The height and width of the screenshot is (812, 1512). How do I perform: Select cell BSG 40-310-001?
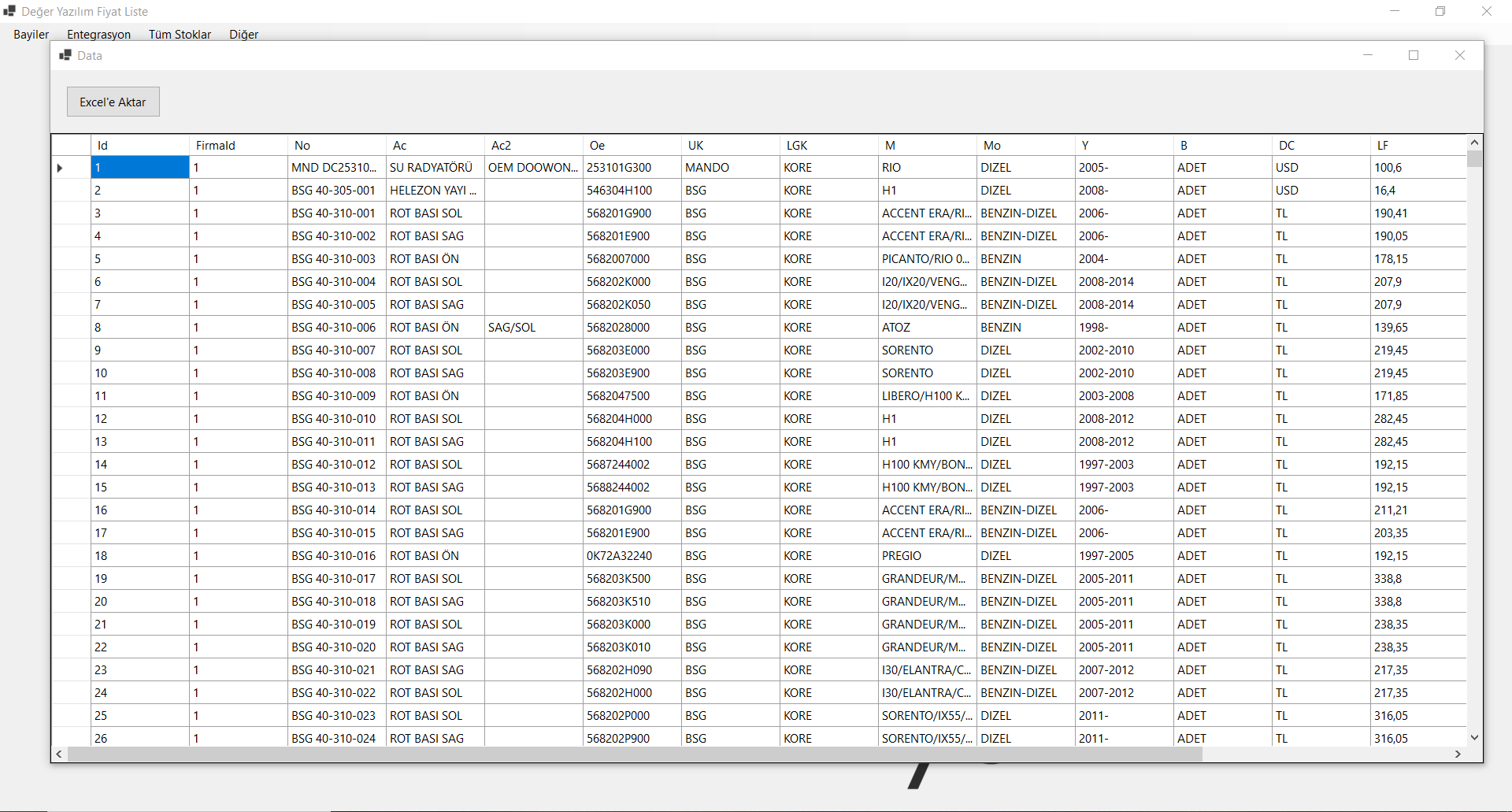click(x=337, y=213)
